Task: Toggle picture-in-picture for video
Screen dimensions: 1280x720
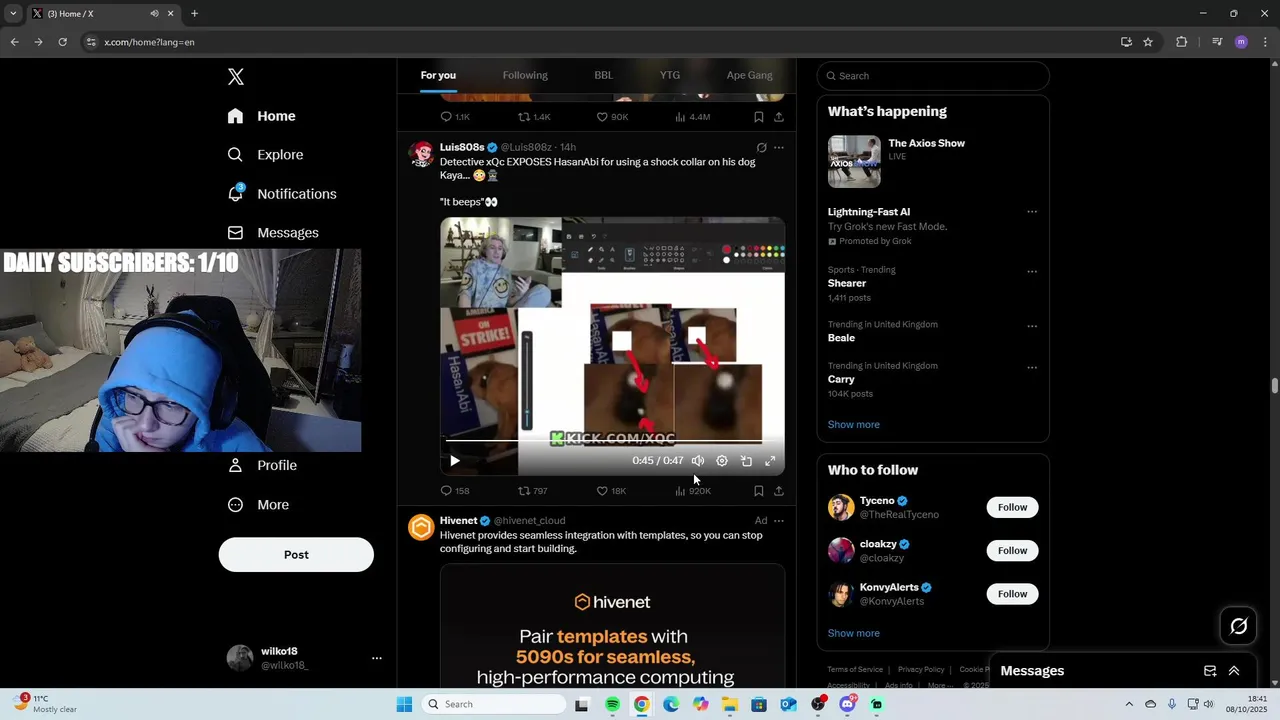Action: point(746,461)
